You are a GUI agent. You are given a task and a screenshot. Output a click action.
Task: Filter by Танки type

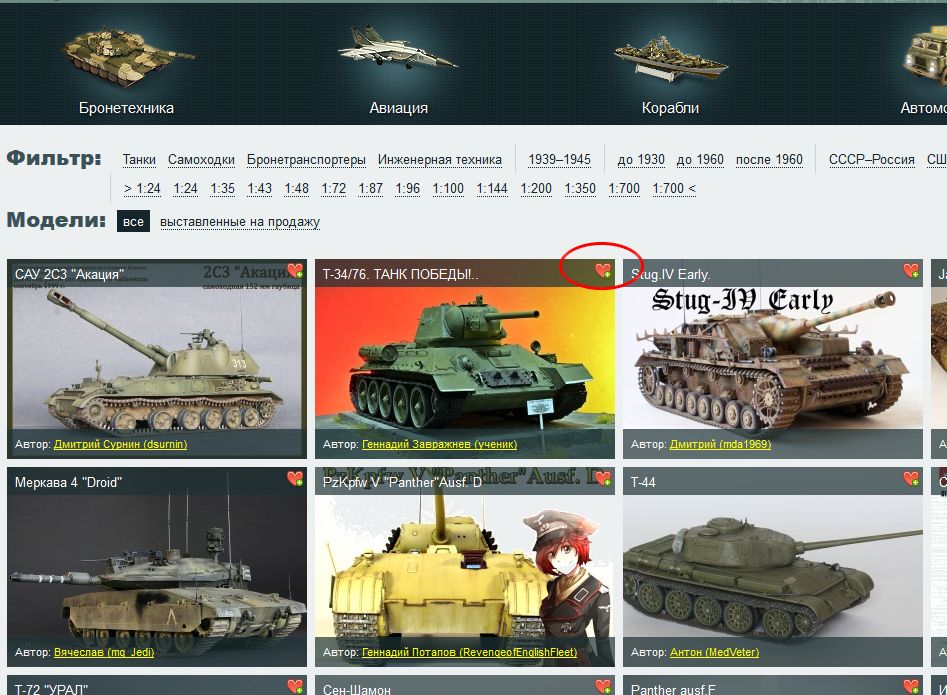(139, 160)
